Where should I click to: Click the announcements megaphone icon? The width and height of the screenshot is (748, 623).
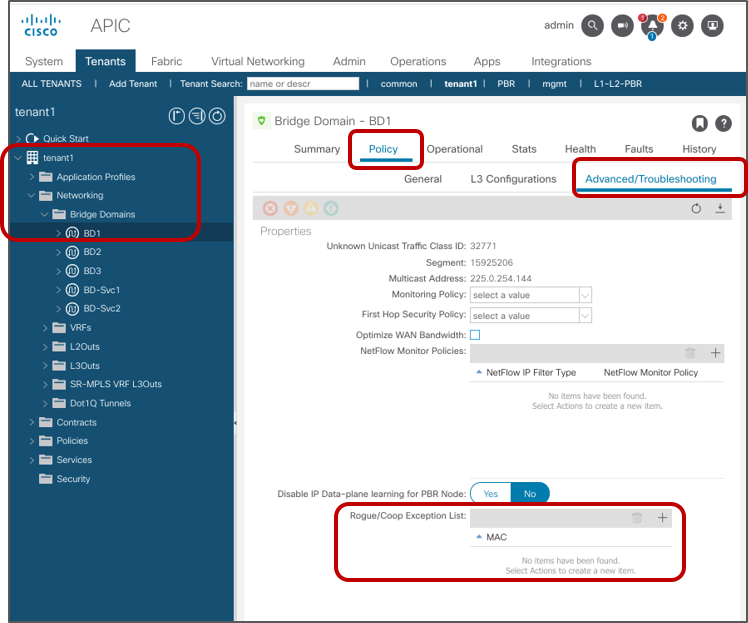coord(622,25)
